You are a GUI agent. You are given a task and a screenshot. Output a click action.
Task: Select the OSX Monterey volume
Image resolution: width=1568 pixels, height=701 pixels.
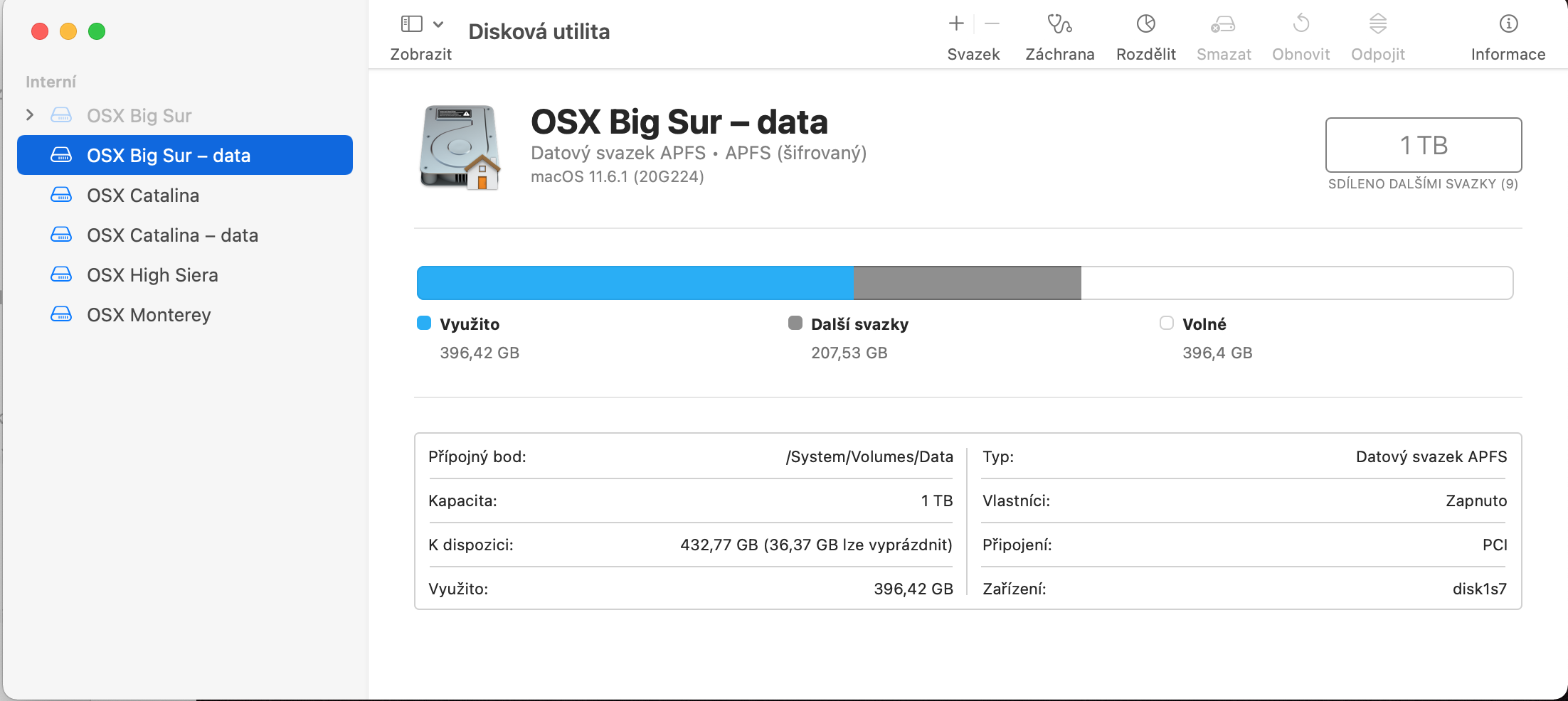pos(149,315)
